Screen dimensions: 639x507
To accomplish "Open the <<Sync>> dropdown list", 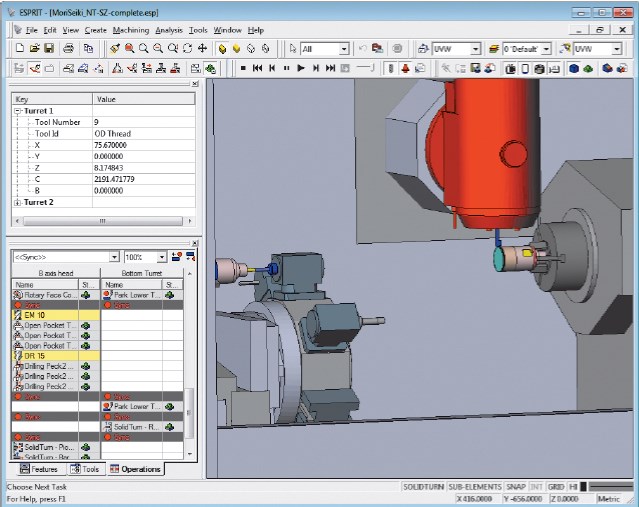I will click(x=114, y=257).
